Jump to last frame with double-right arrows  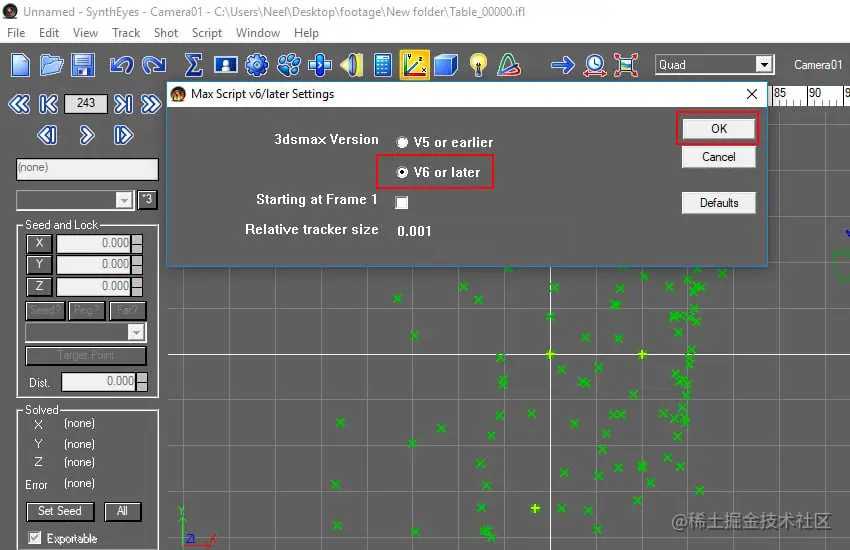(x=151, y=103)
